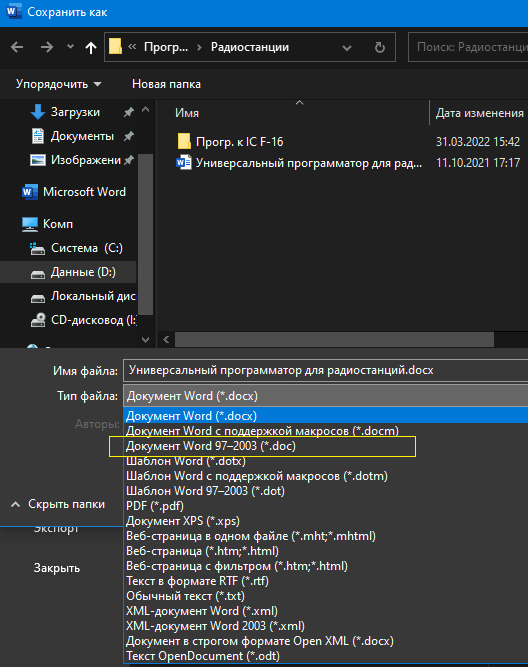Image resolution: width=528 pixels, height=667 pixels.
Task: Click Закрыть in Word backstage menu
Action: point(57,568)
